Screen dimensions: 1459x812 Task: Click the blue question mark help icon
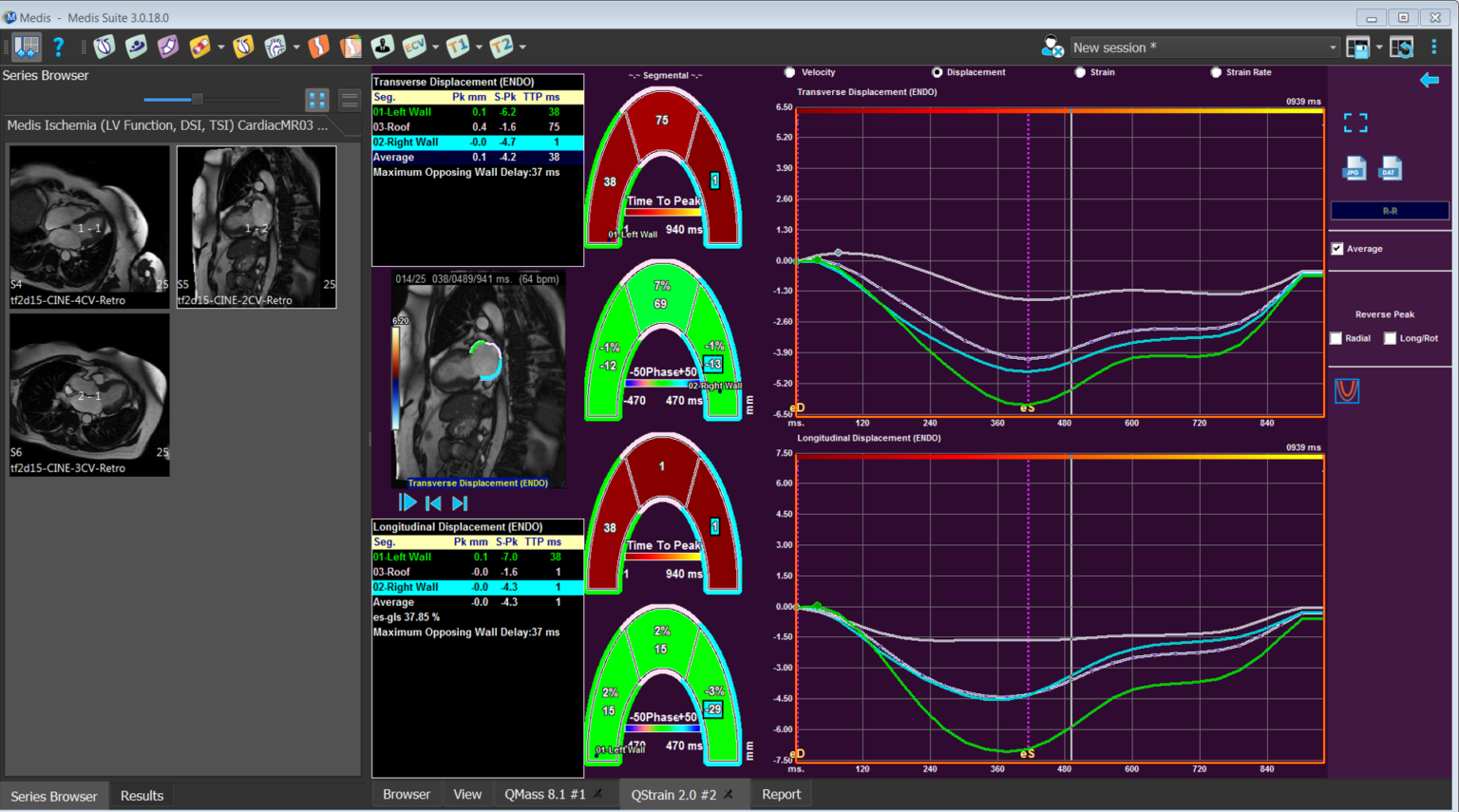coord(58,47)
